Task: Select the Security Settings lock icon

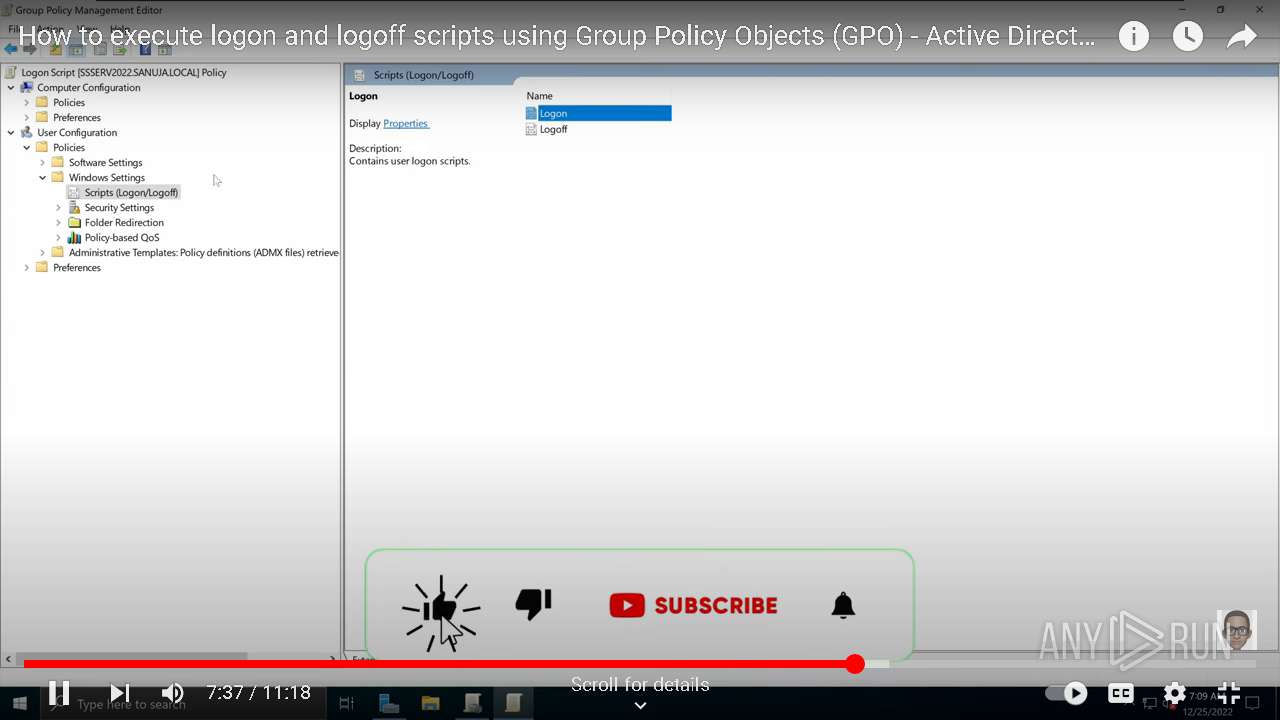Action: [74, 207]
